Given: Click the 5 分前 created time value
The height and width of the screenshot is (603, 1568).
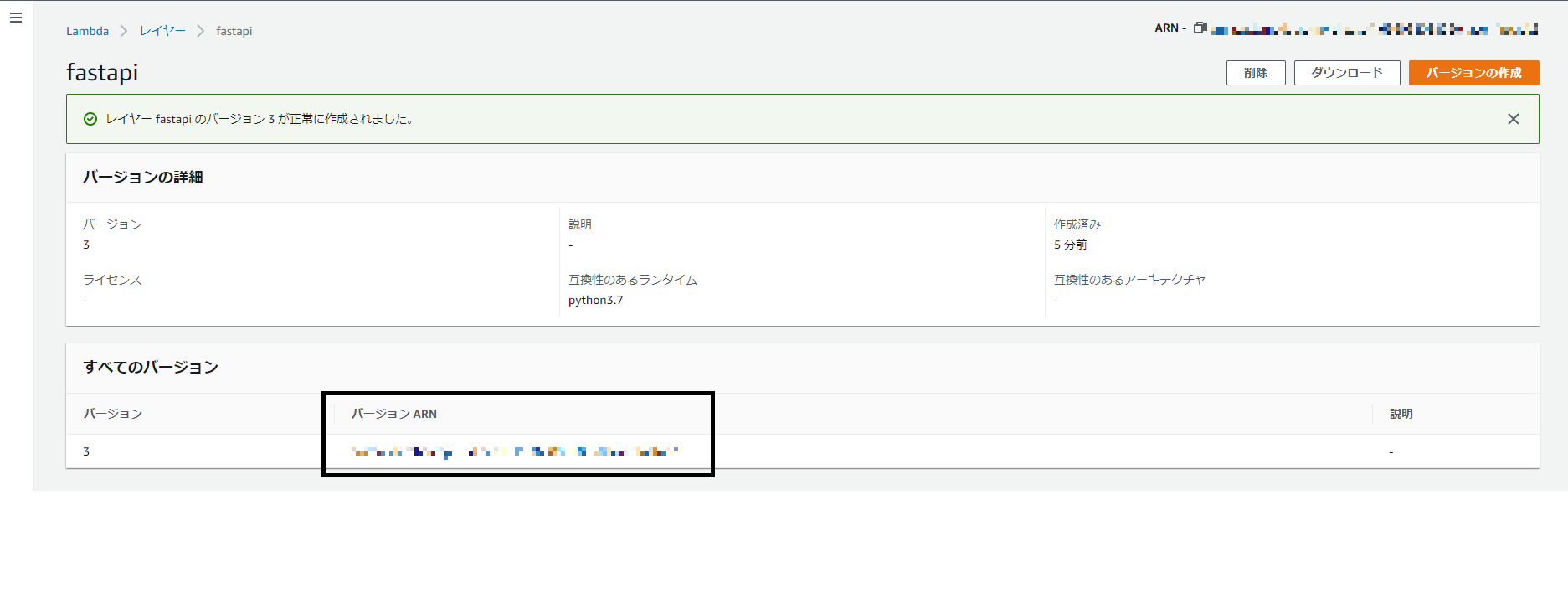Looking at the screenshot, I should [1071, 245].
